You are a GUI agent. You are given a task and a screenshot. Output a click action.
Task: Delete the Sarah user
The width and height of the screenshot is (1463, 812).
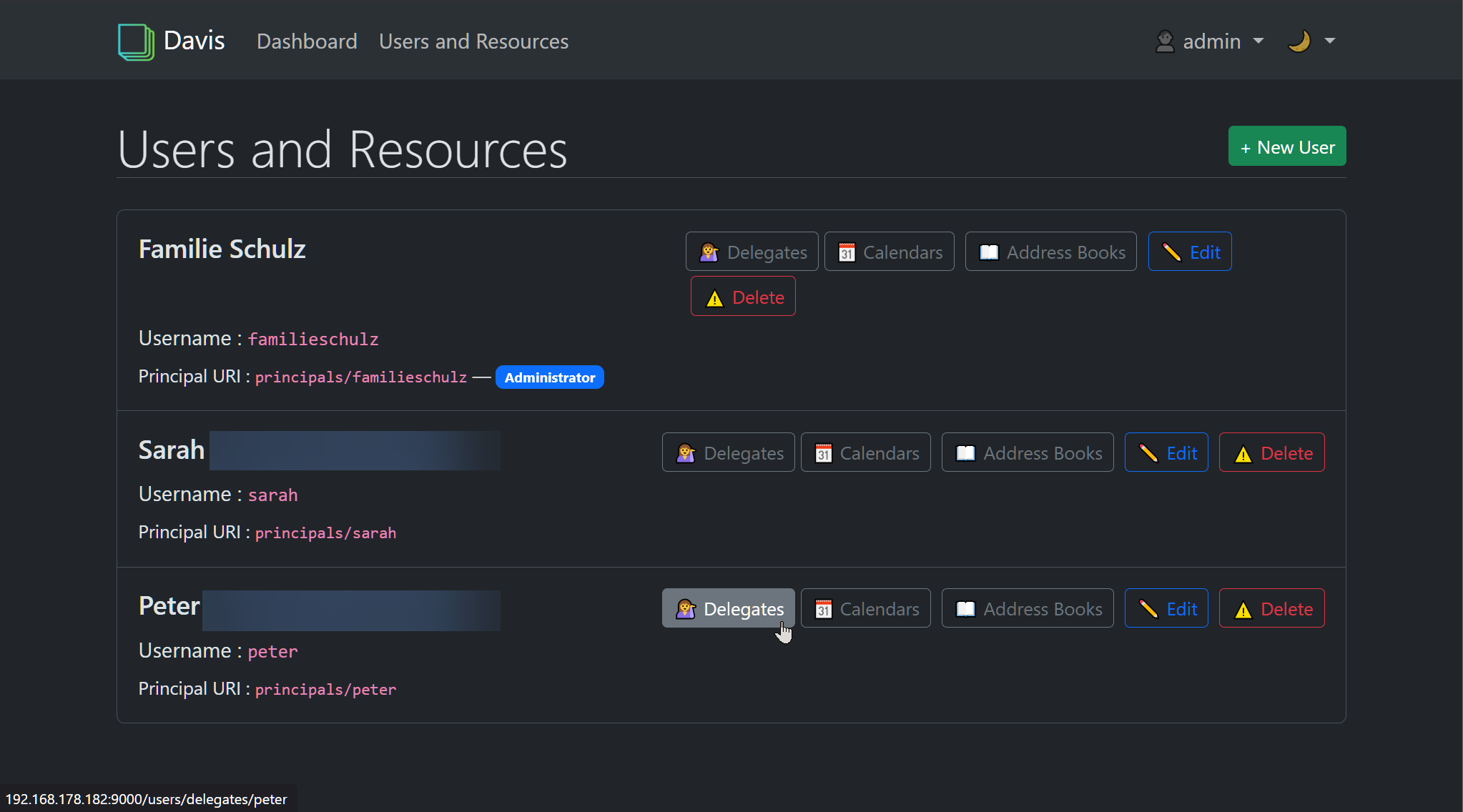pos(1271,452)
